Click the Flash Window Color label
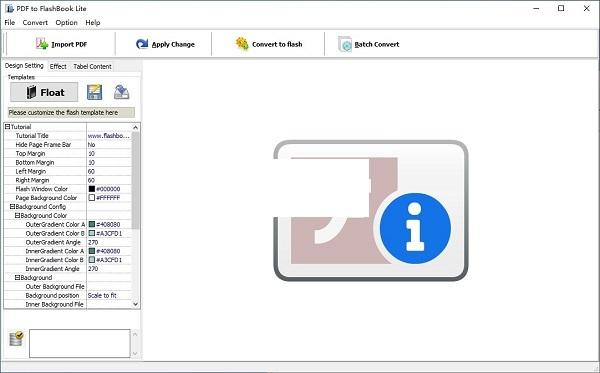This screenshot has width=600, height=373. [x=41, y=189]
